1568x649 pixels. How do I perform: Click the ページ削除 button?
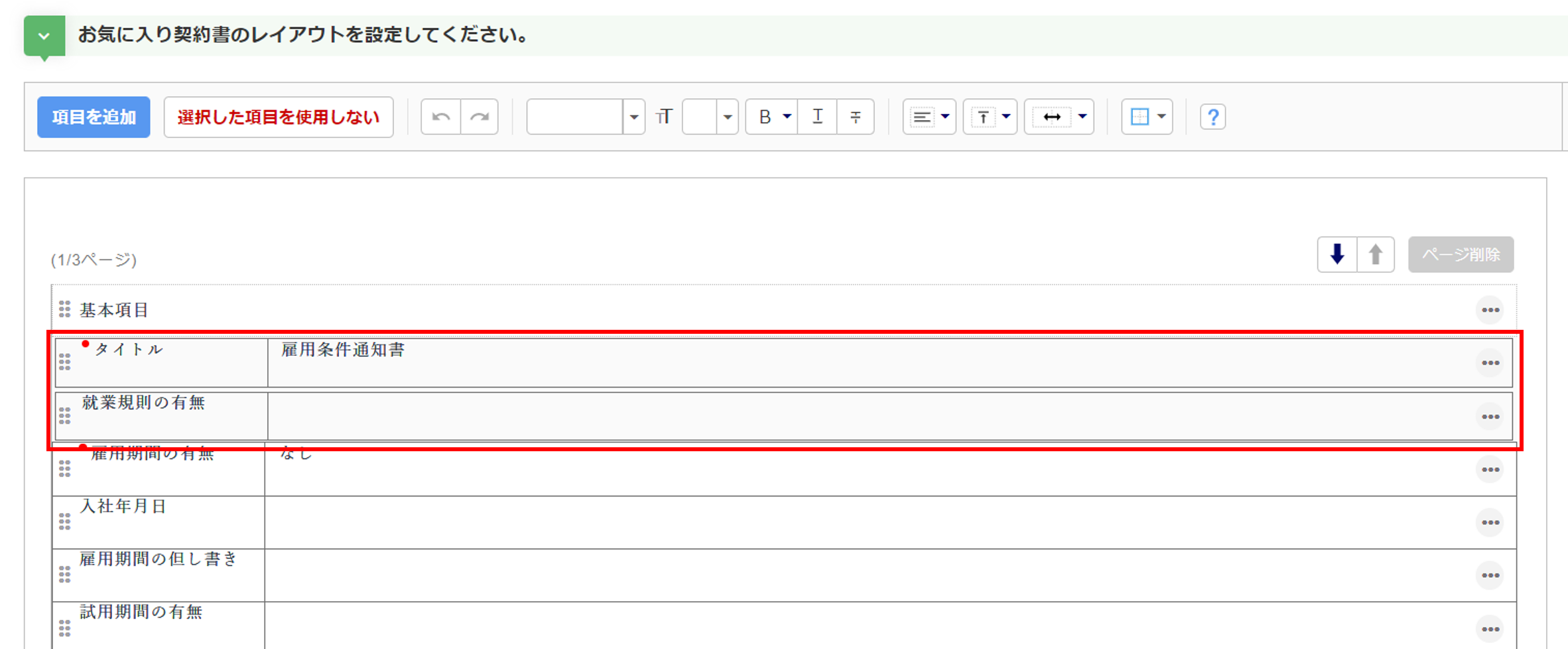click(x=1461, y=254)
